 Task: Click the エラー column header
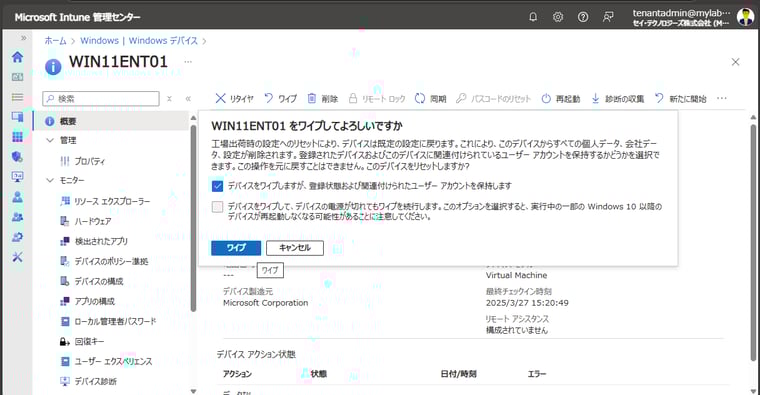pyautogui.click(x=537, y=374)
